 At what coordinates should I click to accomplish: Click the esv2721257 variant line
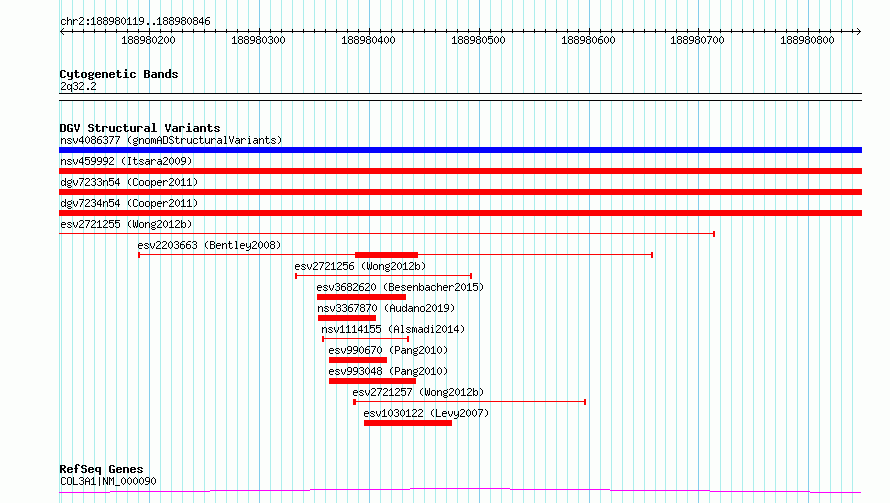[469, 402]
